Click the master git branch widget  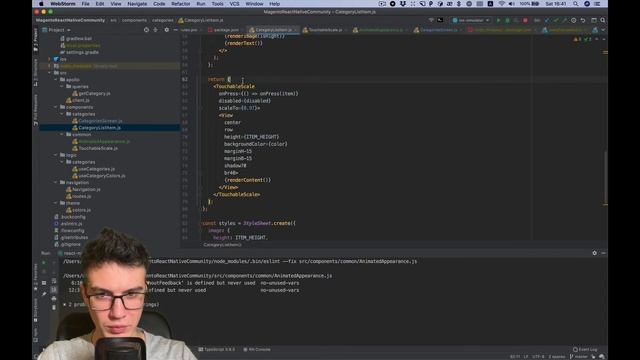pyautogui.click(x=578, y=356)
